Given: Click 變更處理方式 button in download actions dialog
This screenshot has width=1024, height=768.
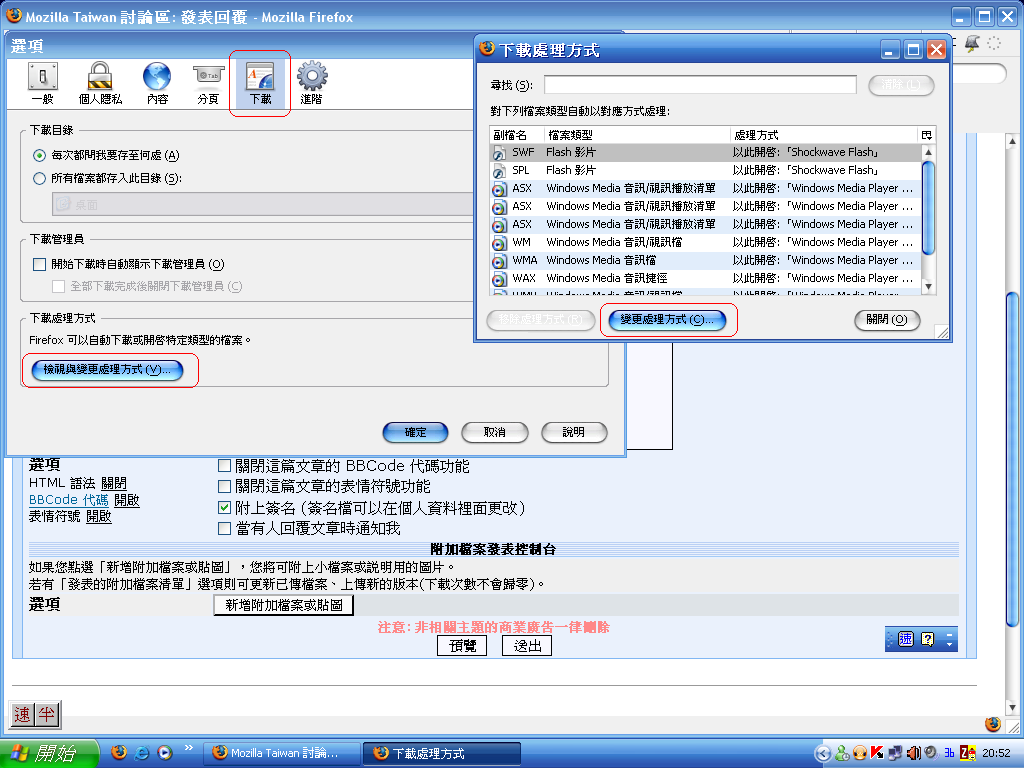Looking at the screenshot, I should (667, 319).
